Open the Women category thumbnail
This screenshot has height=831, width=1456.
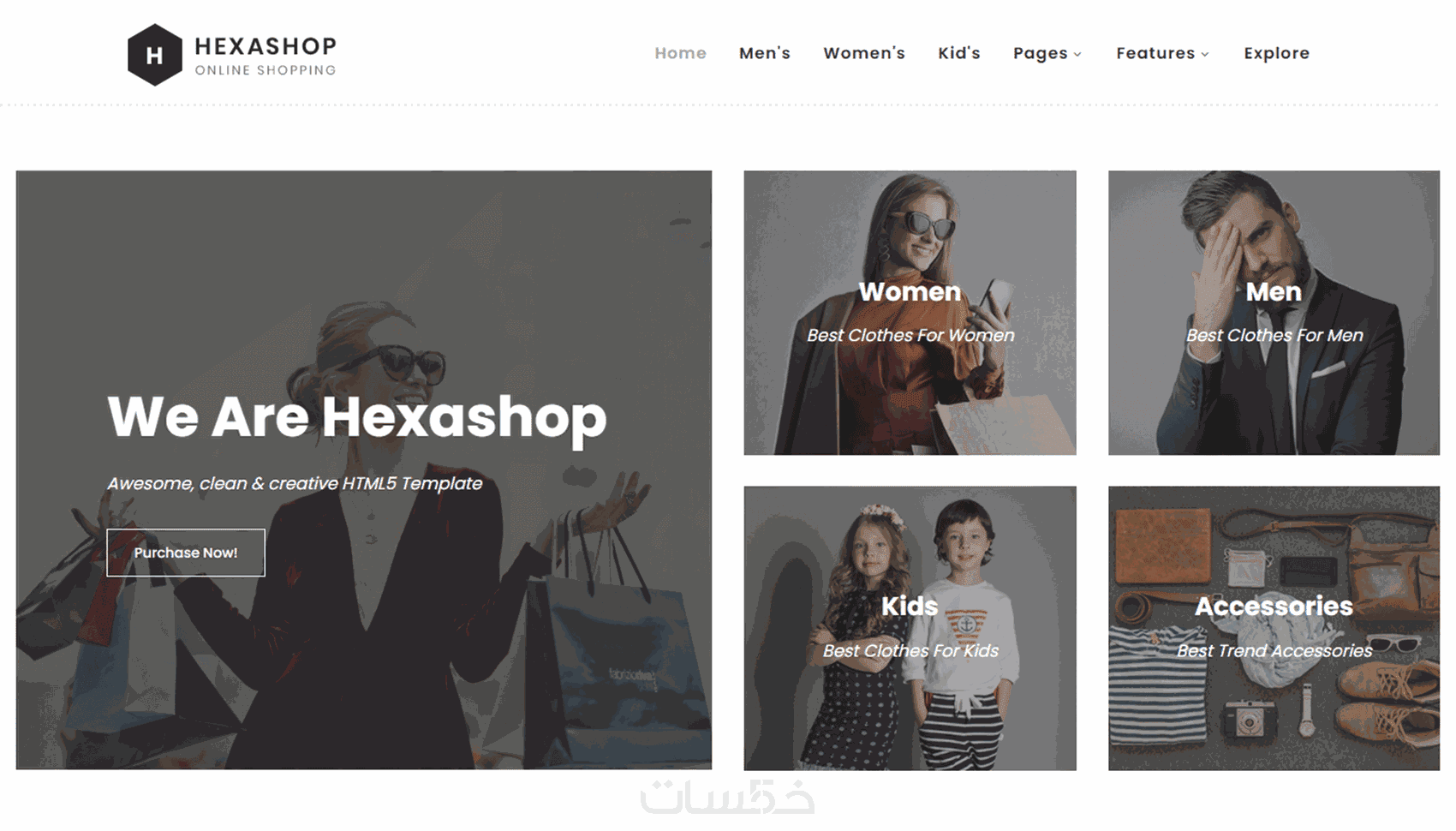[x=910, y=313]
